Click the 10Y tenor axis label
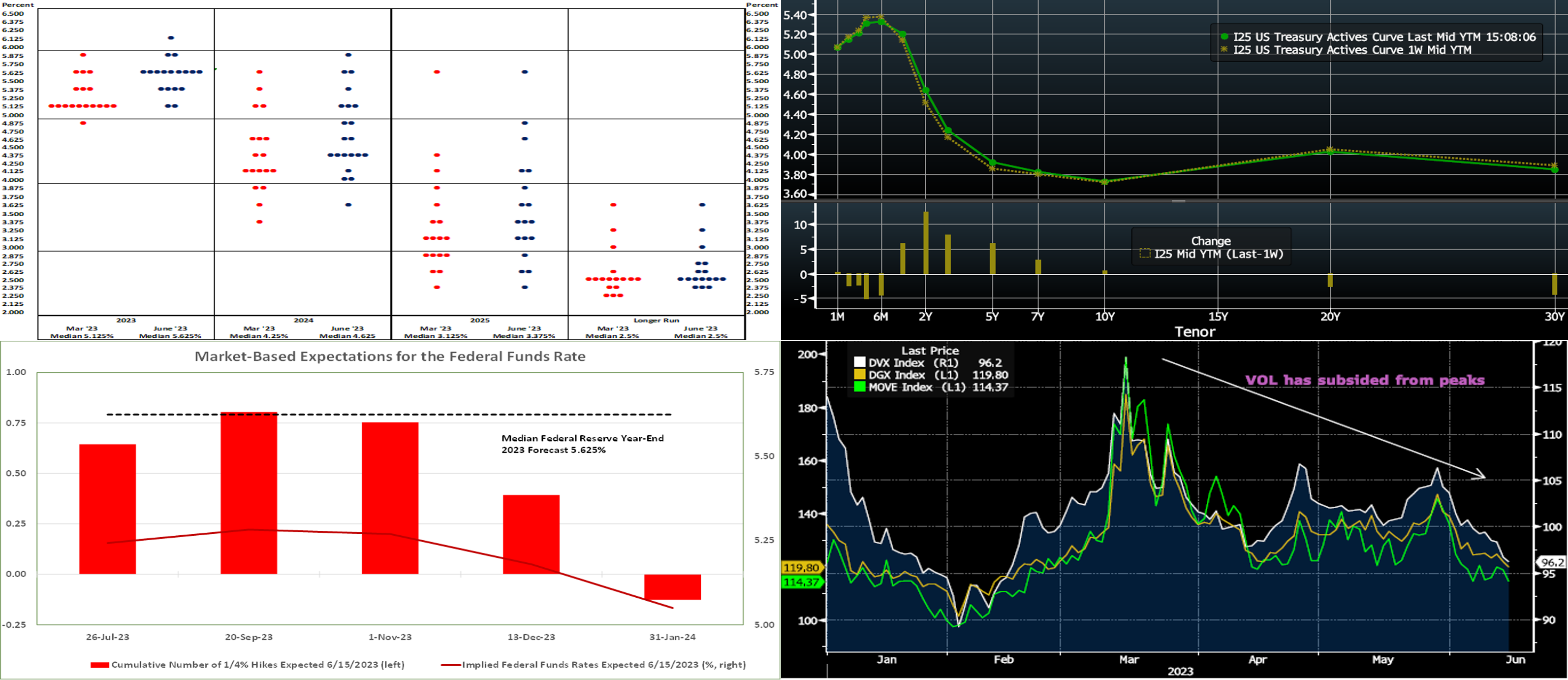This screenshot has width=1568, height=680. pyautogui.click(x=1105, y=317)
